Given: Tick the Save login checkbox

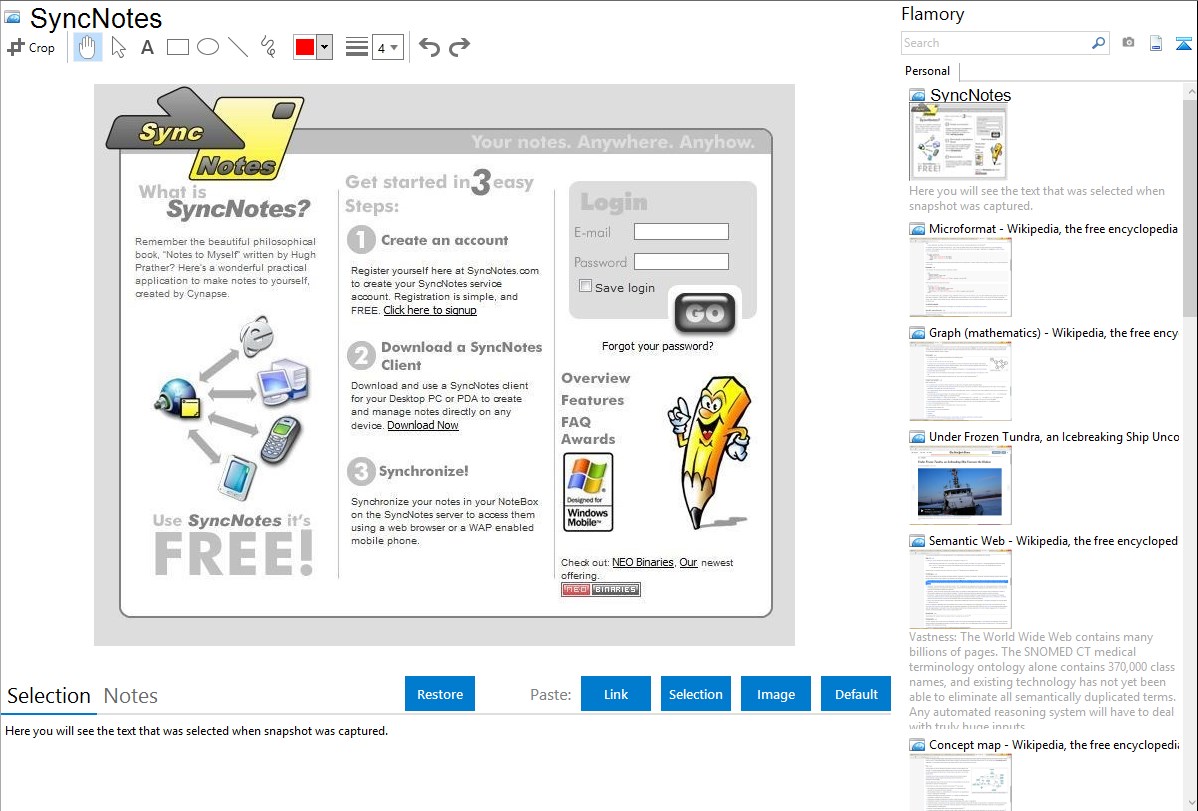Looking at the screenshot, I should pos(586,286).
